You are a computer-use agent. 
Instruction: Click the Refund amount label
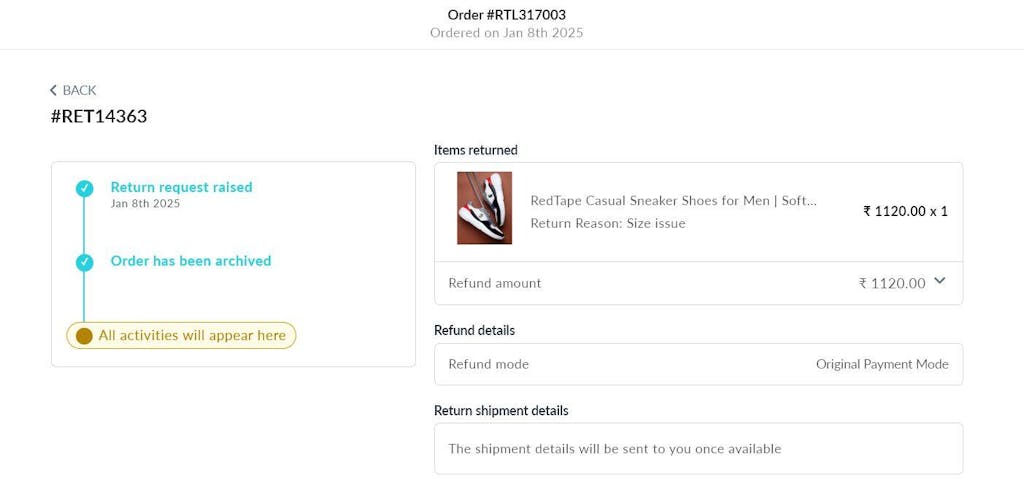click(495, 283)
